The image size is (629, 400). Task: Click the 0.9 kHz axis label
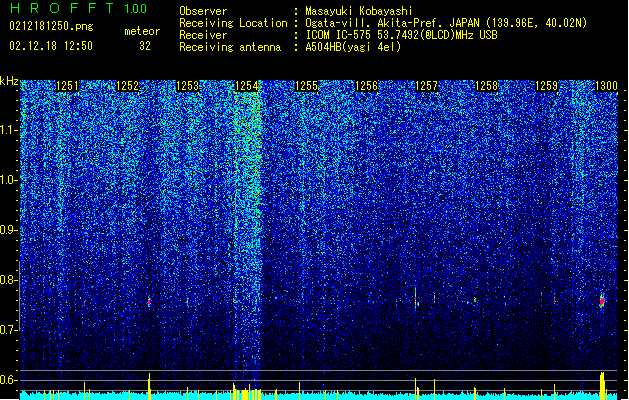pyautogui.click(x=9, y=230)
